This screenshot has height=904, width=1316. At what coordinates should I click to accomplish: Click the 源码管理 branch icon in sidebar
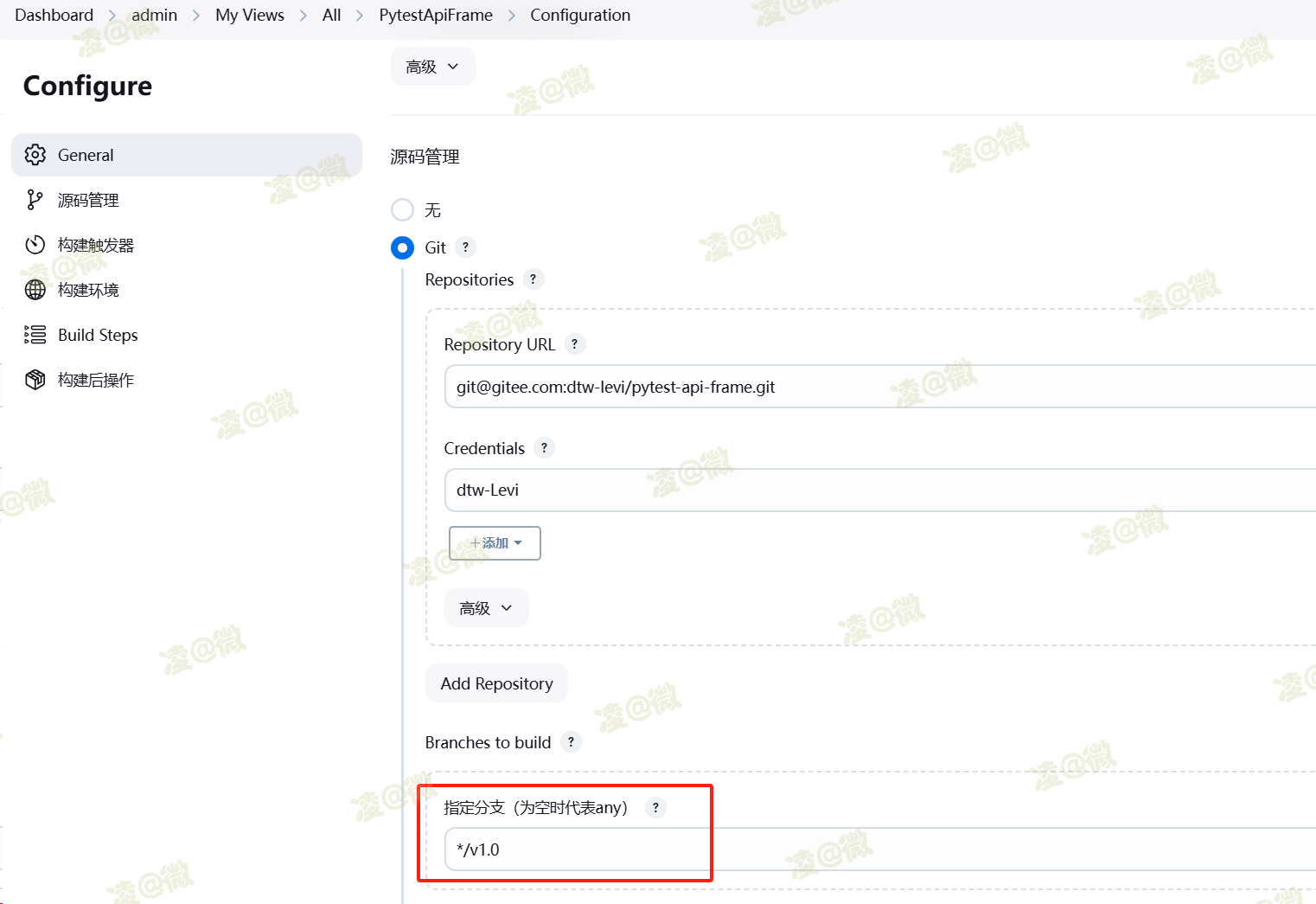[35, 200]
